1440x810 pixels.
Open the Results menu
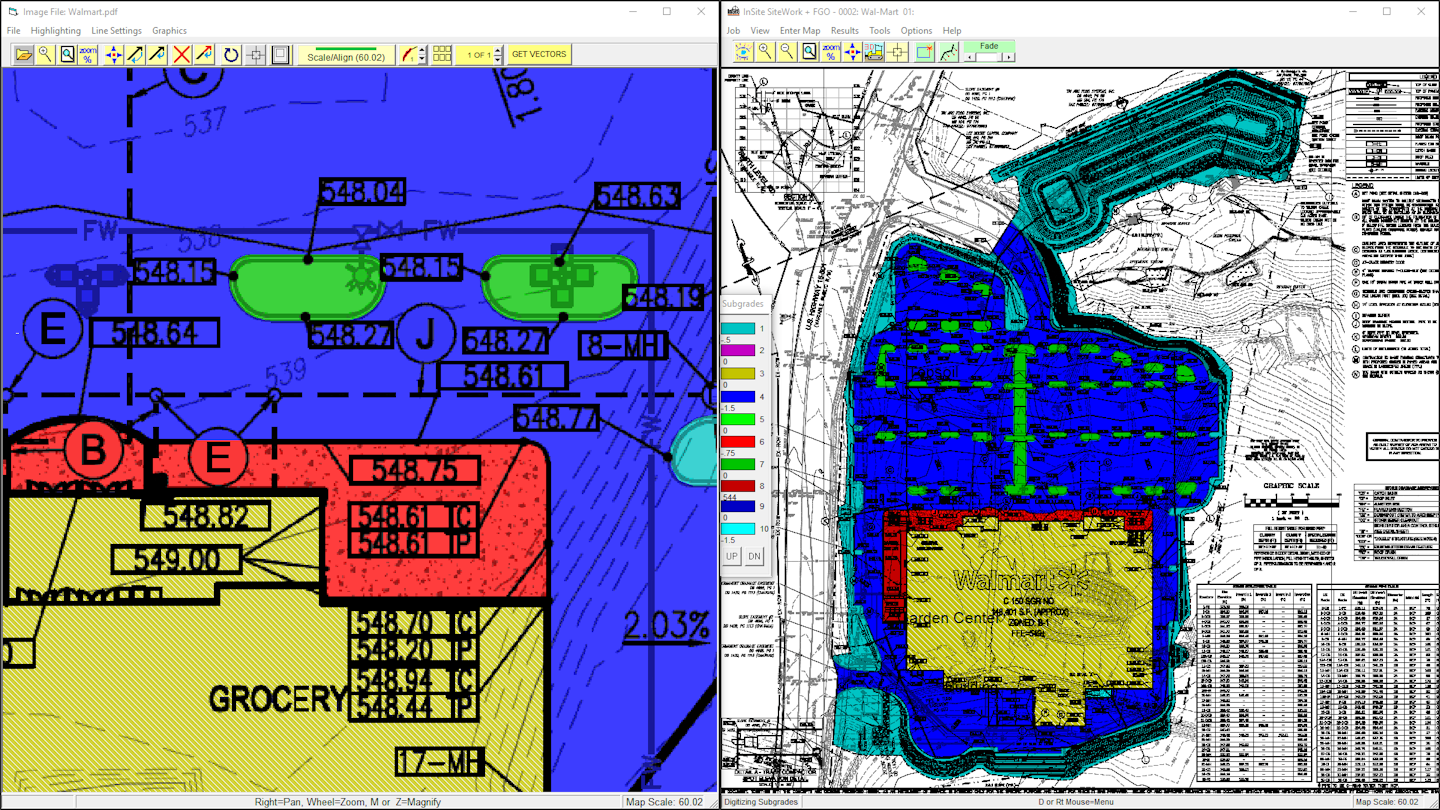tap(845, 31)
